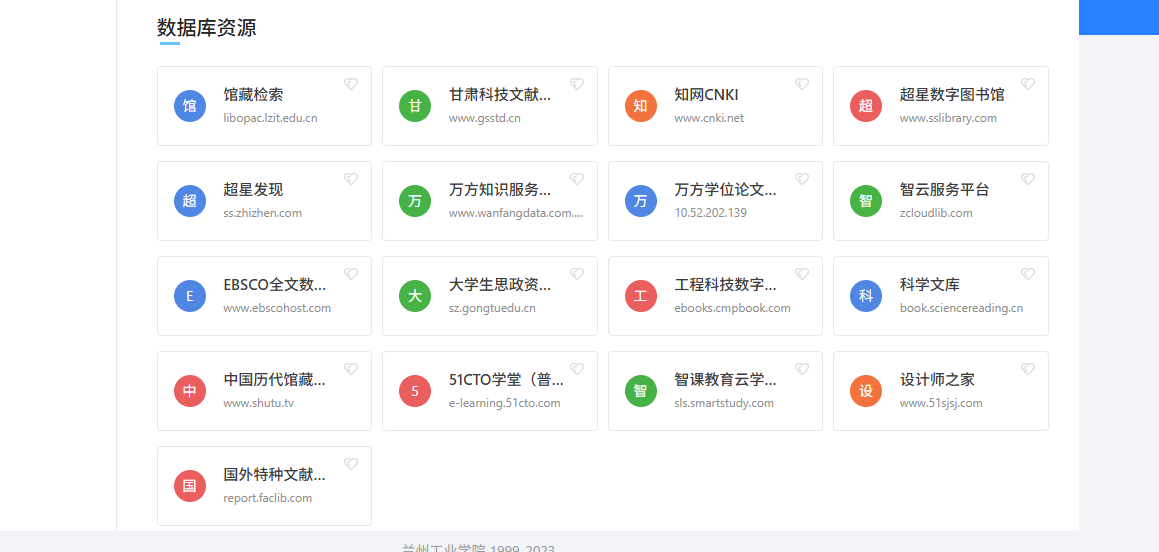The width and height of the screenshot is (1159, 552).
Task: Open the 万方知识服务 database title
Action: [x=500, y=190]
